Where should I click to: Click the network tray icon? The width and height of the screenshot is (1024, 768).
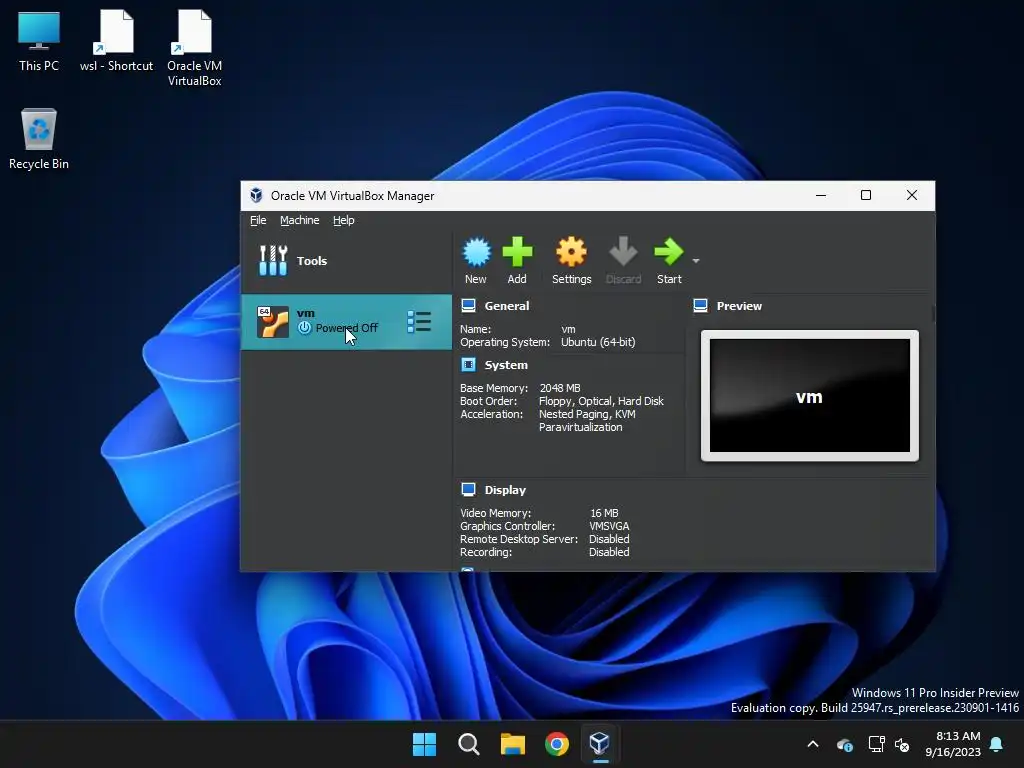(x=876, y=744)
